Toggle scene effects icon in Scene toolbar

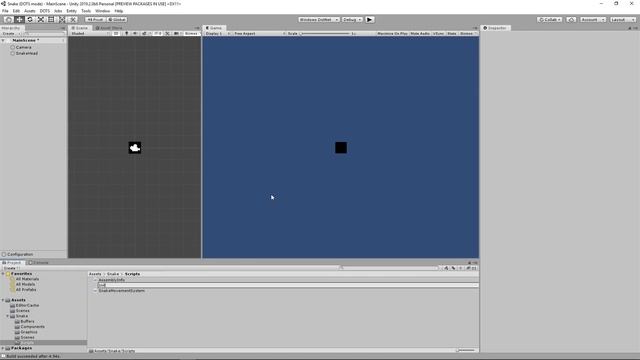(144, 33)
